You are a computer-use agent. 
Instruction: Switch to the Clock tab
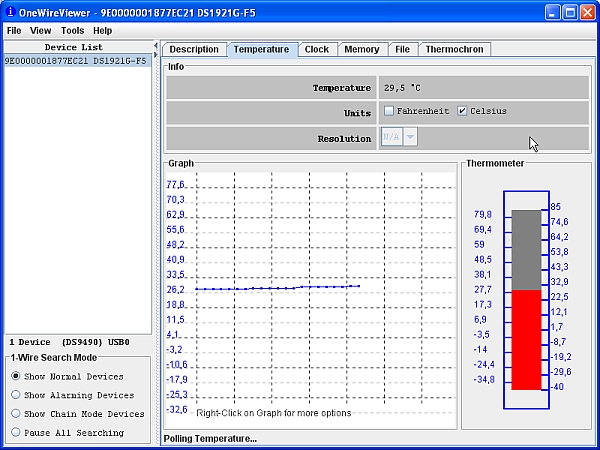pos(317,49)
